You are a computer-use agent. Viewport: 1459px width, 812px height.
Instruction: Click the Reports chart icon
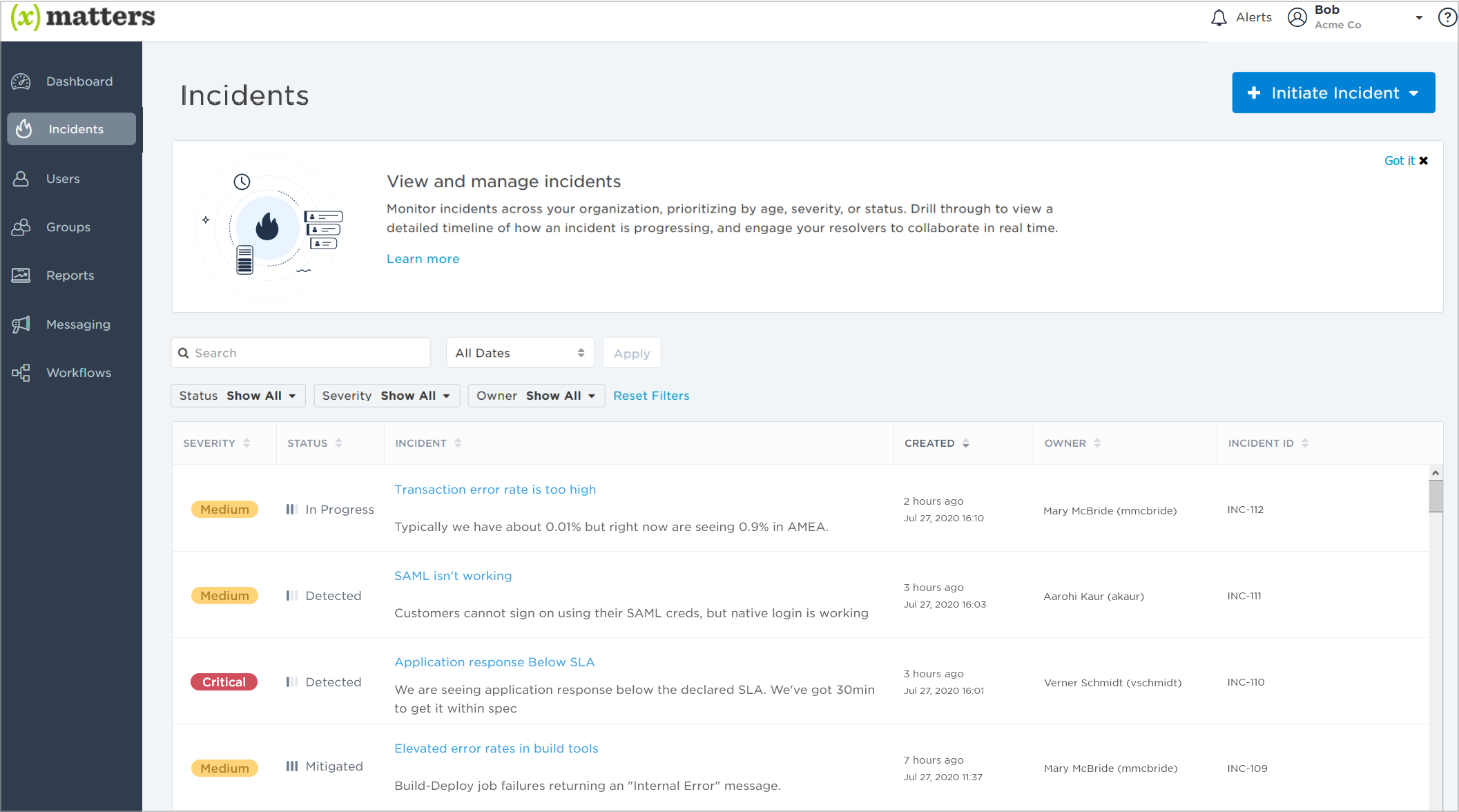(x=21, y=275)
